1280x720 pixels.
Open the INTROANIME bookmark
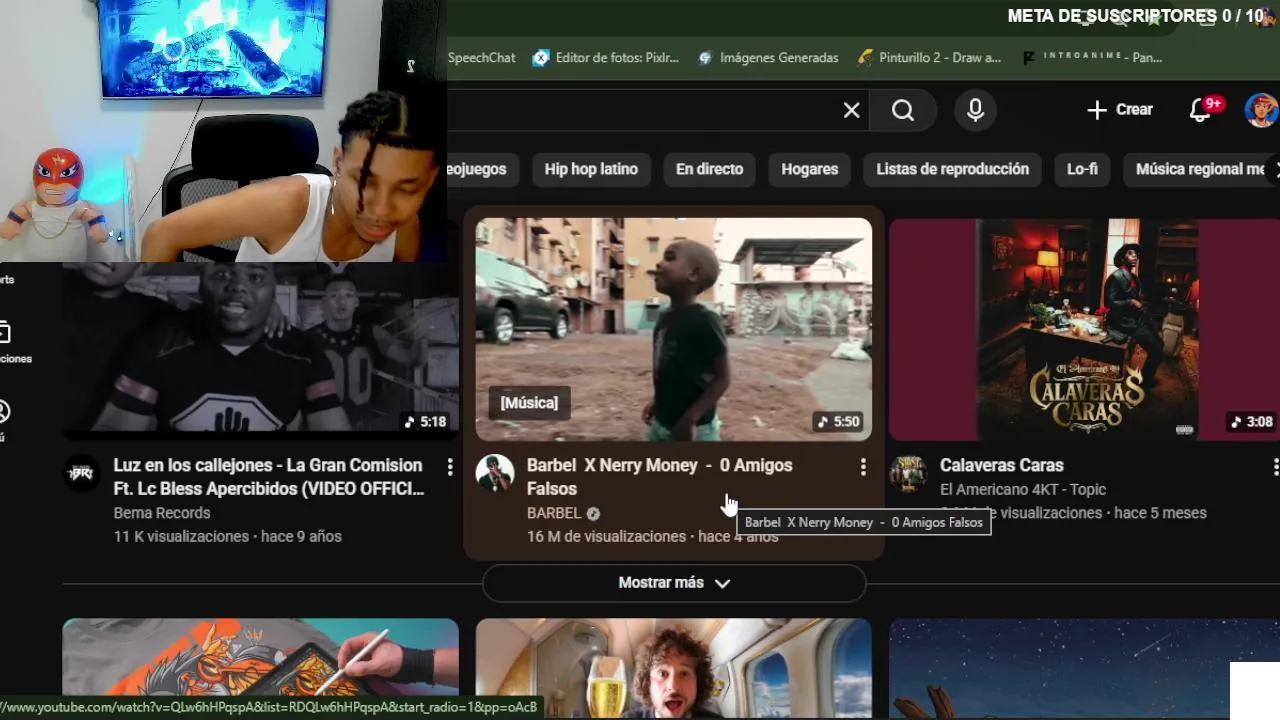click(x=1092, y=58)
